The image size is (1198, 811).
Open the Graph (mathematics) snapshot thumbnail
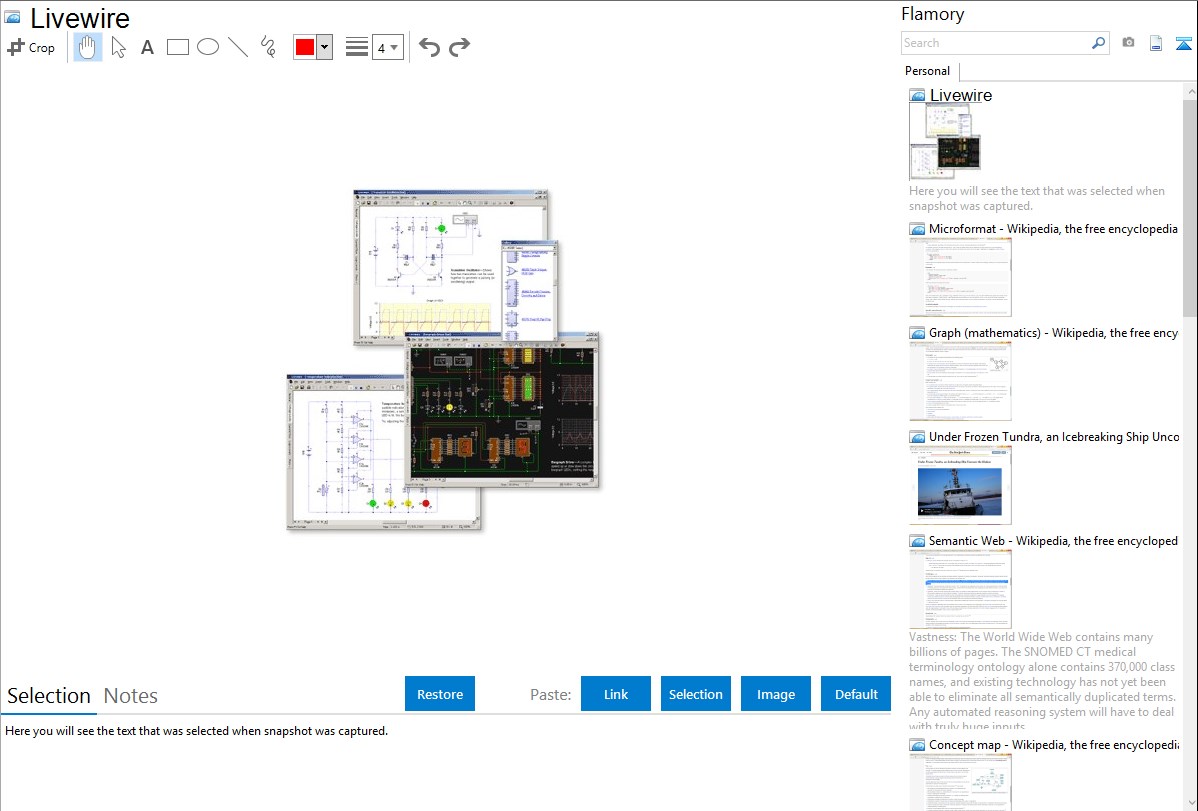coord(960,381)
